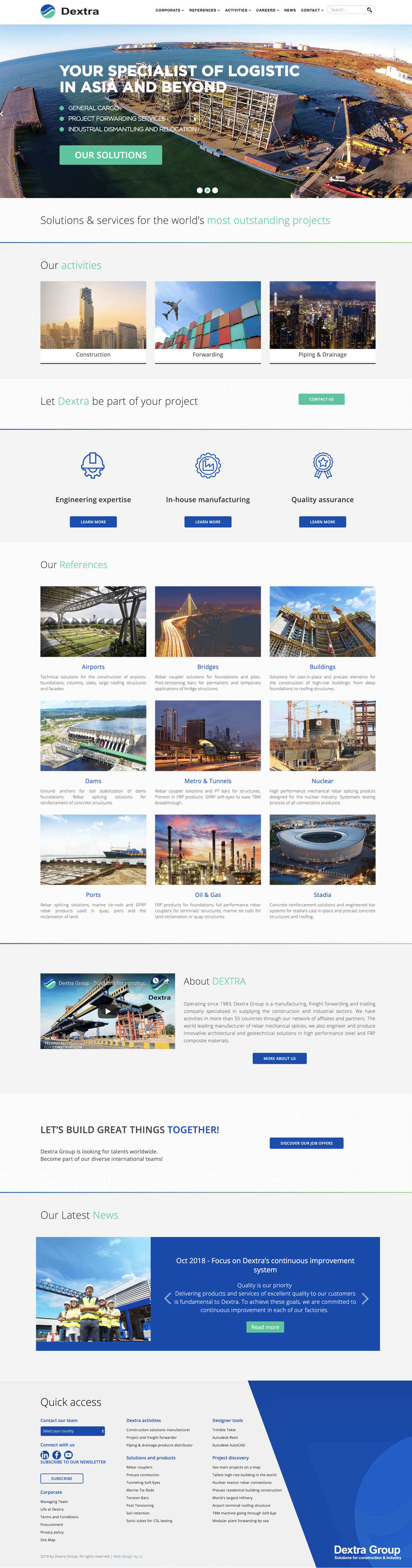Open the news photo of workers
412x1568 pixels.
pos(93,1289)
